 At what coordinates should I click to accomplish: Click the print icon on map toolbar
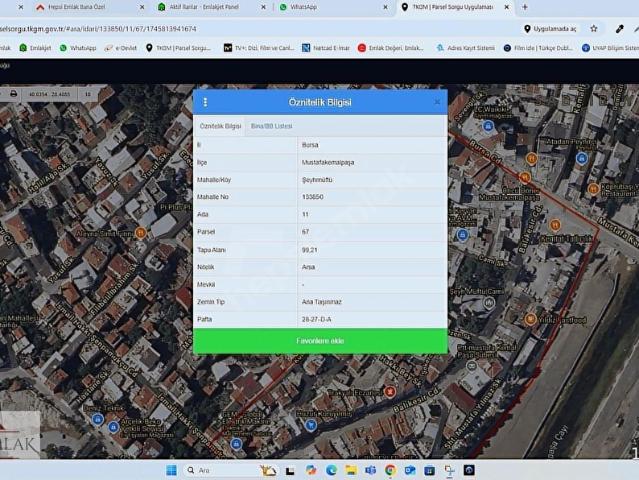(x=13, y=94)
